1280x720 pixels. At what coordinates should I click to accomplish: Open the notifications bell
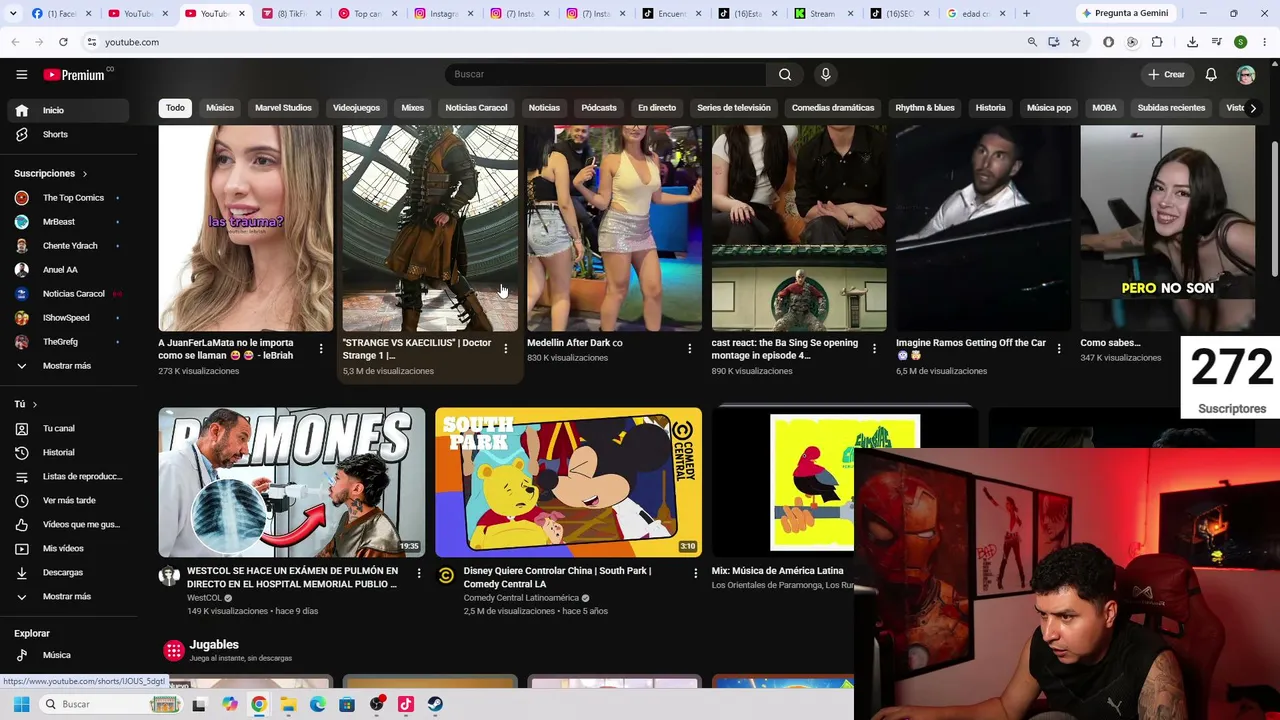pos(1210,74)
